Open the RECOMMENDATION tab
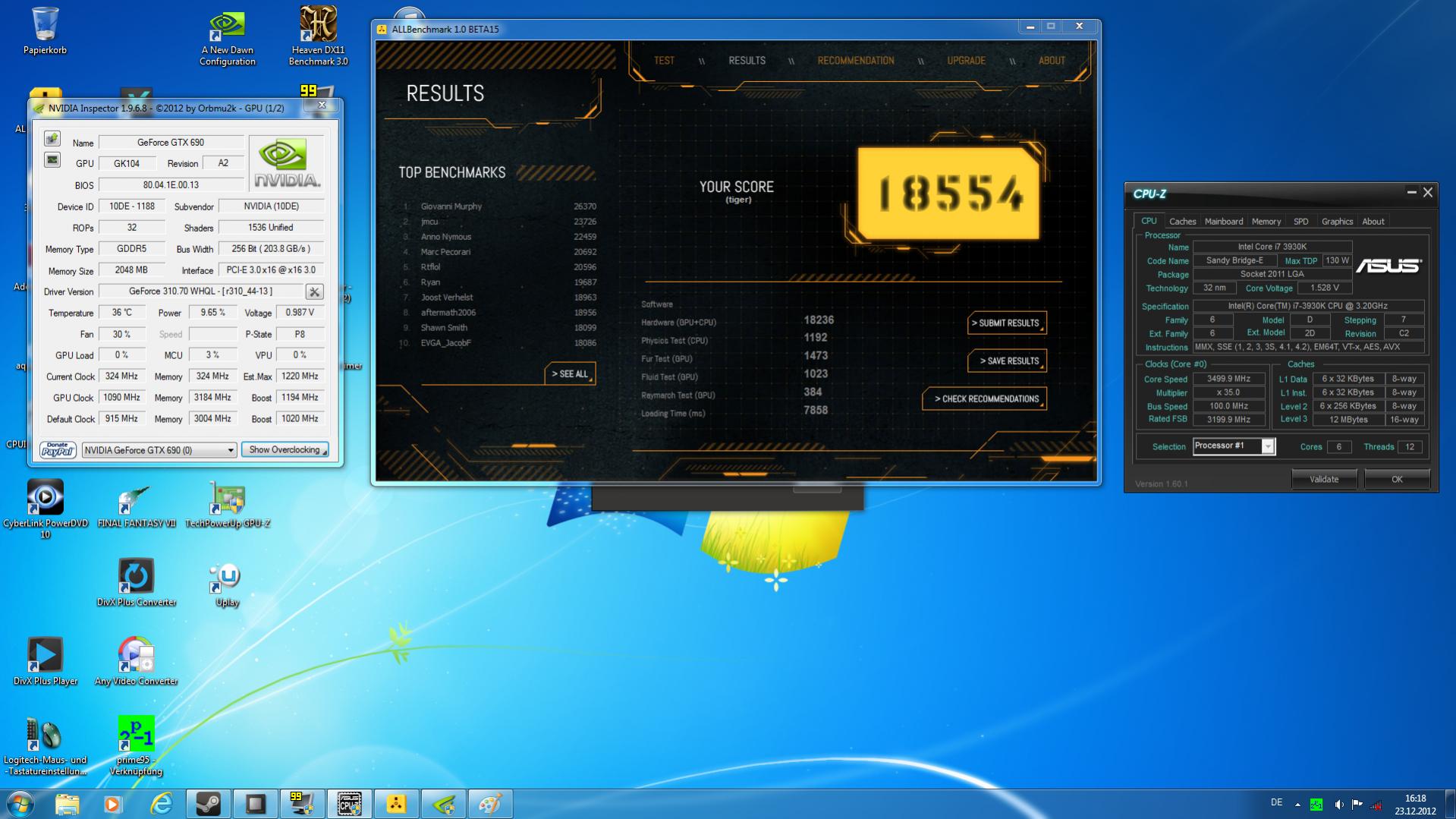1456x819 pixels. pyautogui.click(x=855, y=61)
